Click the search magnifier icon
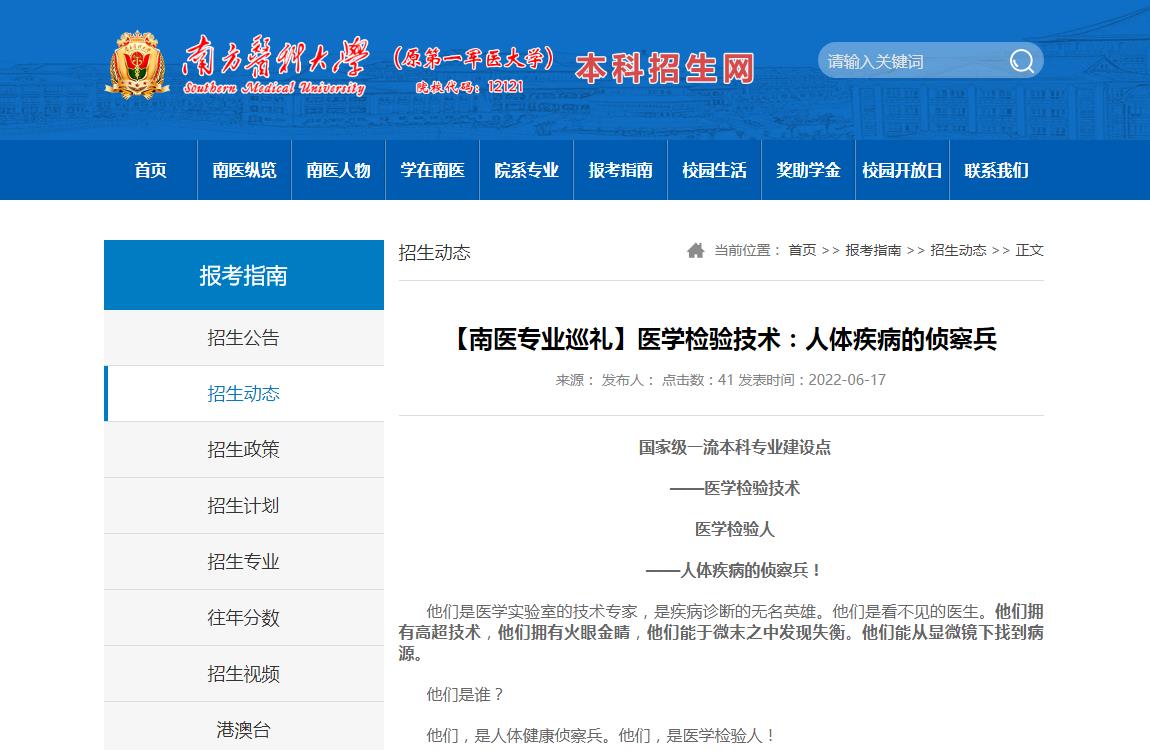This screenshot has height=750, width=1150. [1022, 62]
